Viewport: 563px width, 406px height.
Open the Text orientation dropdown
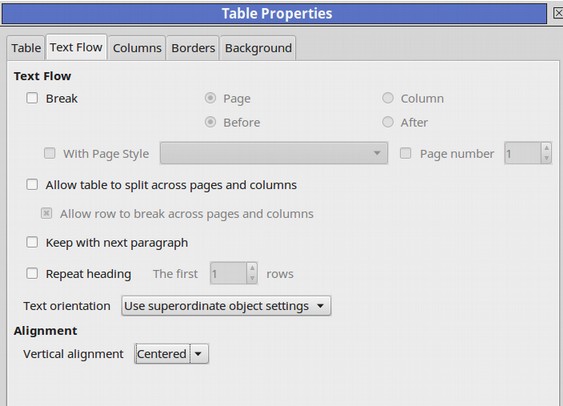[226, 306]
